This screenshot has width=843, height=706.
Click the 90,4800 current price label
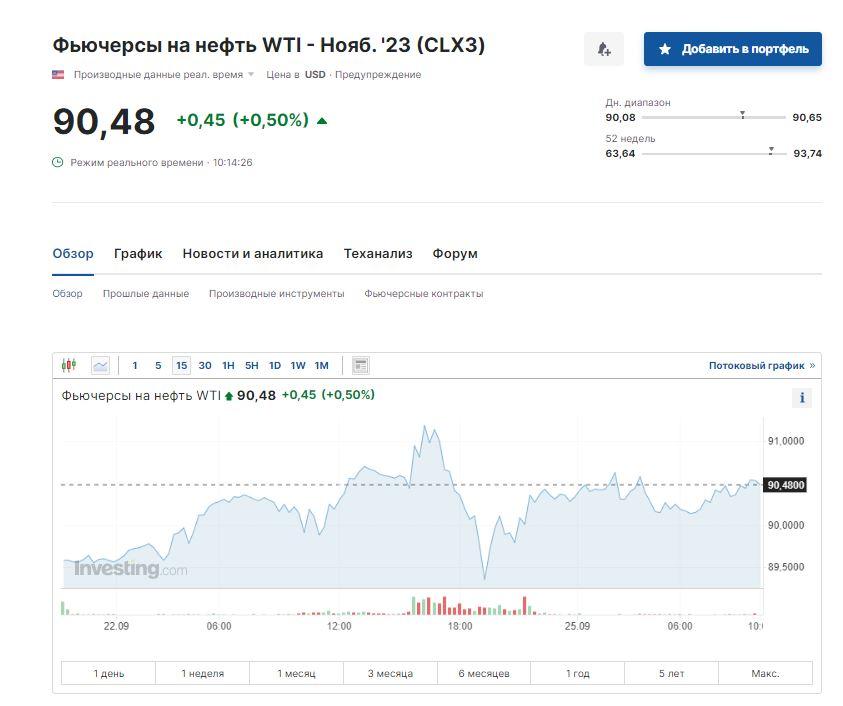tap(785, 485)
